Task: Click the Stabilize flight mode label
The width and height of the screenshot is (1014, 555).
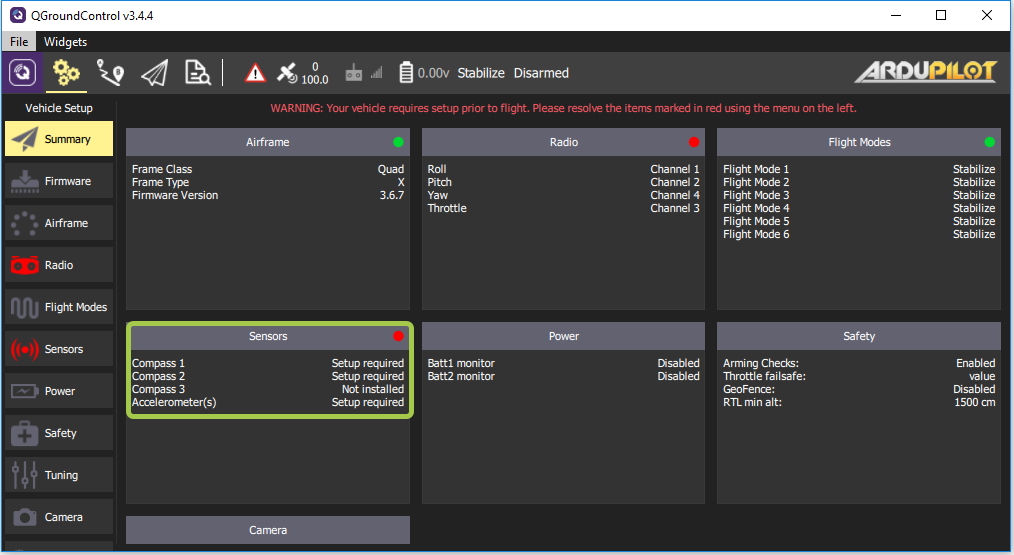Action: click(x=480, y=73)
